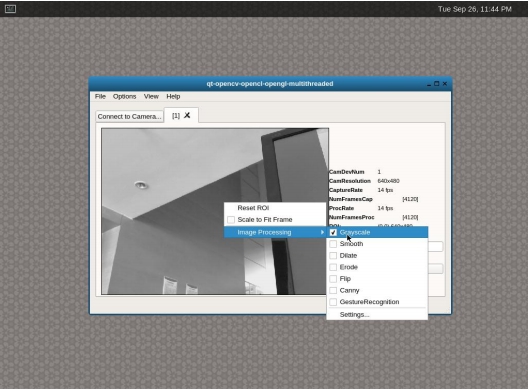Expand the Image Processing submenu arrow
528x390 pixels.
coord(322,232)
